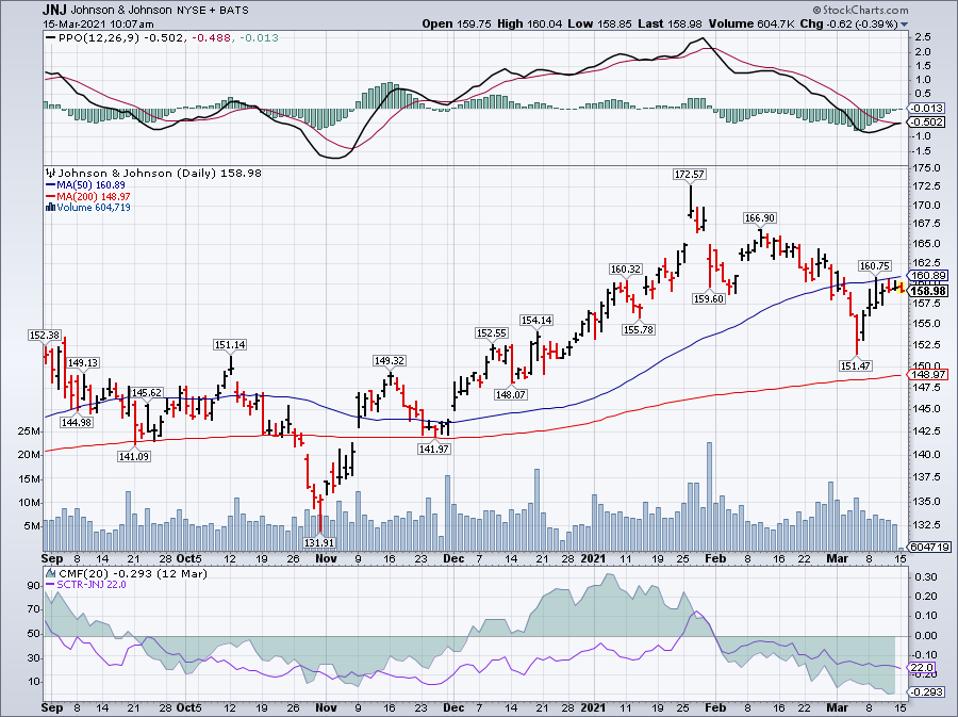Click the 151.14 October high label

(230, 345)
